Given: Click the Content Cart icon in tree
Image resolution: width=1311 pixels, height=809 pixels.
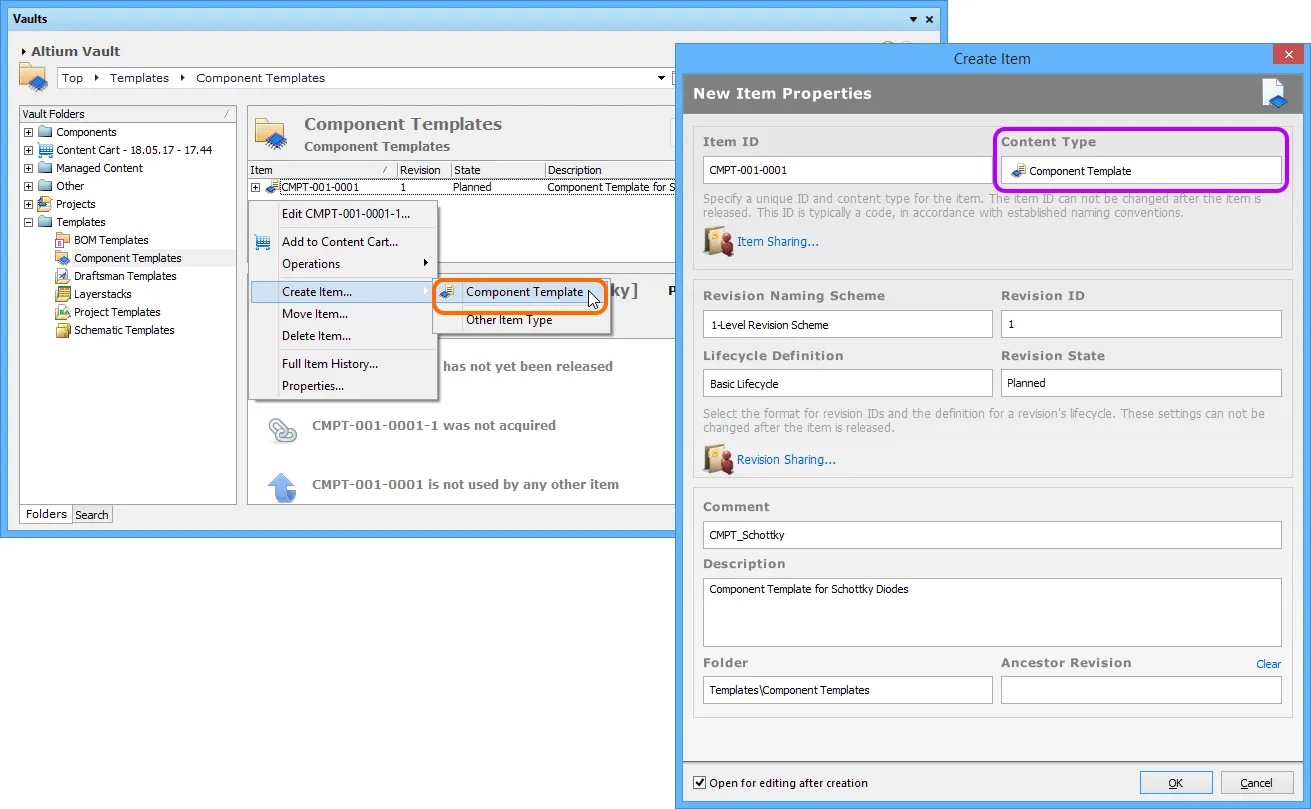Looking at the screenshot, I should pyautogui.click(x=45, y=150).
